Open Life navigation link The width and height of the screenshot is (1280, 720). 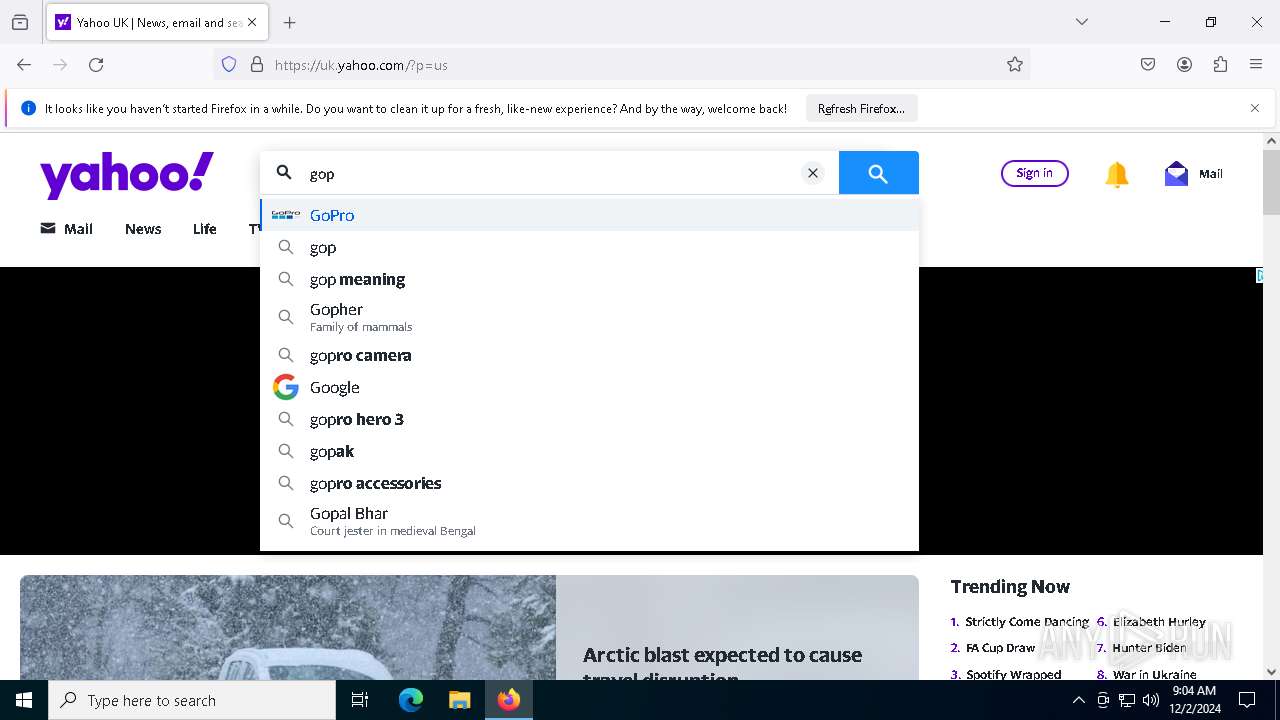point(204,229)
